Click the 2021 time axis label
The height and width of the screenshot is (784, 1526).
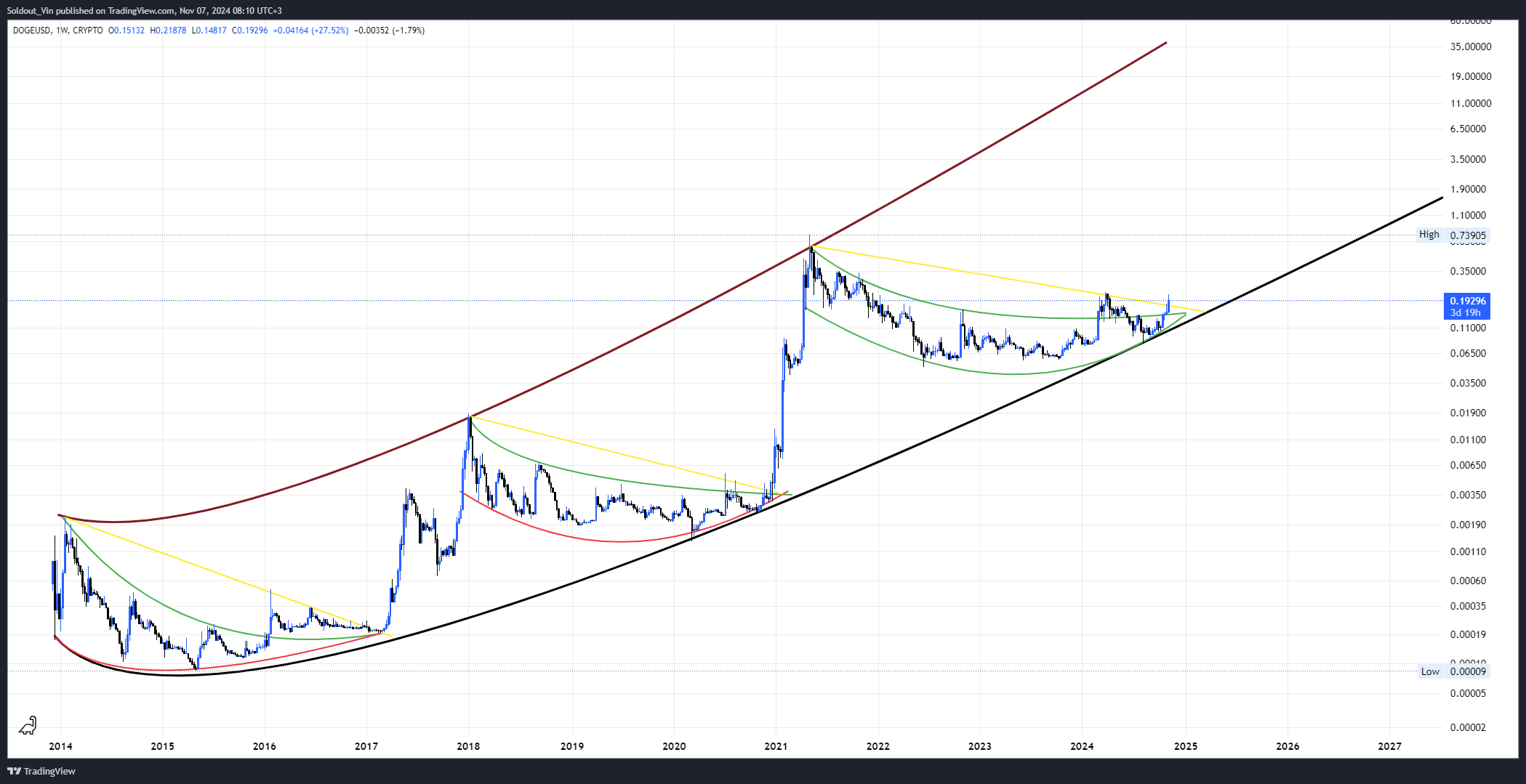click(x=776, y=746)
